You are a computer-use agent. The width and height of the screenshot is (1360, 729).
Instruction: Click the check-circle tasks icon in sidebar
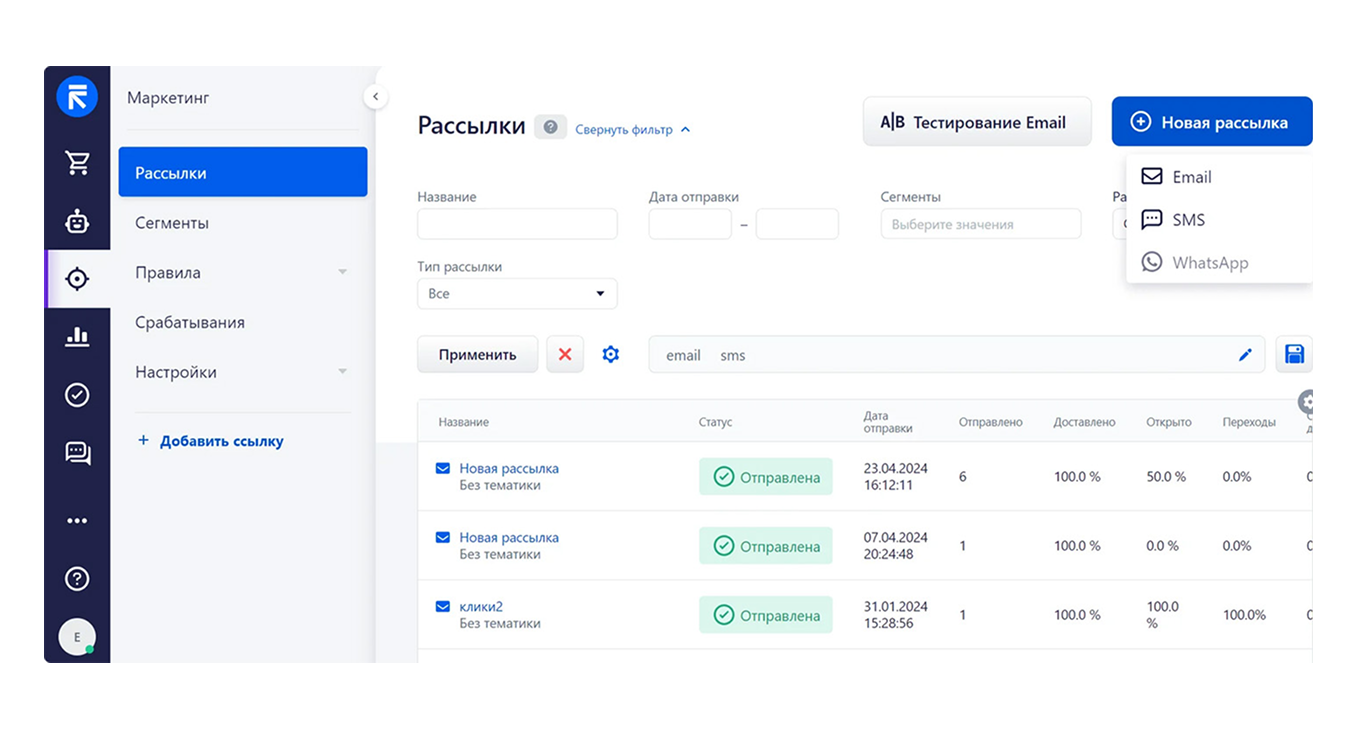(77, 395)
